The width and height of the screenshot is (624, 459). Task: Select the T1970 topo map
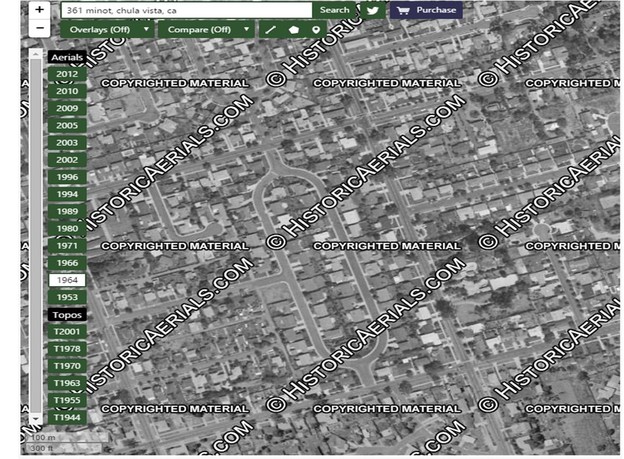[x=67, y=366]
